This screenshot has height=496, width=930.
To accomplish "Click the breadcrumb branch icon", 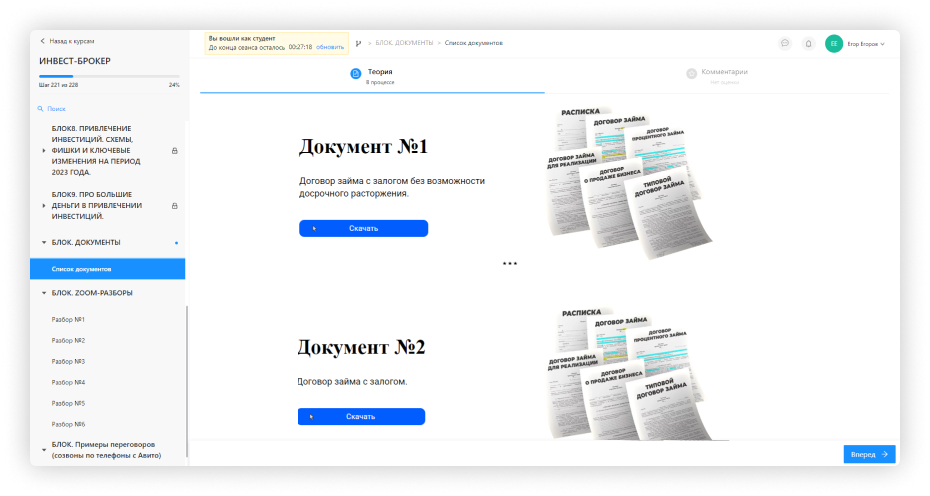I will pyautogui.click(x=358, y=43).
